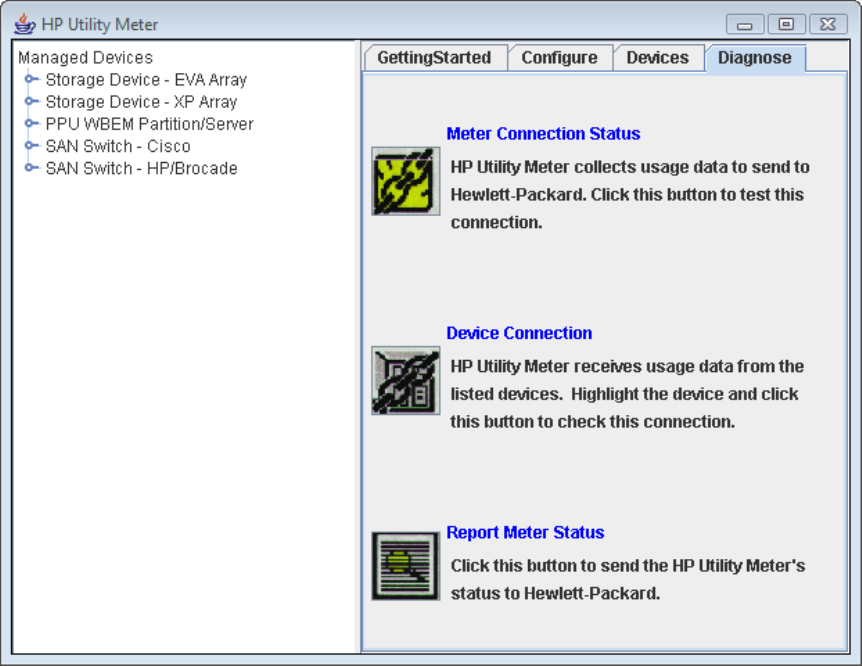Select Storage Device - EVA Array label

coord(146,80)
